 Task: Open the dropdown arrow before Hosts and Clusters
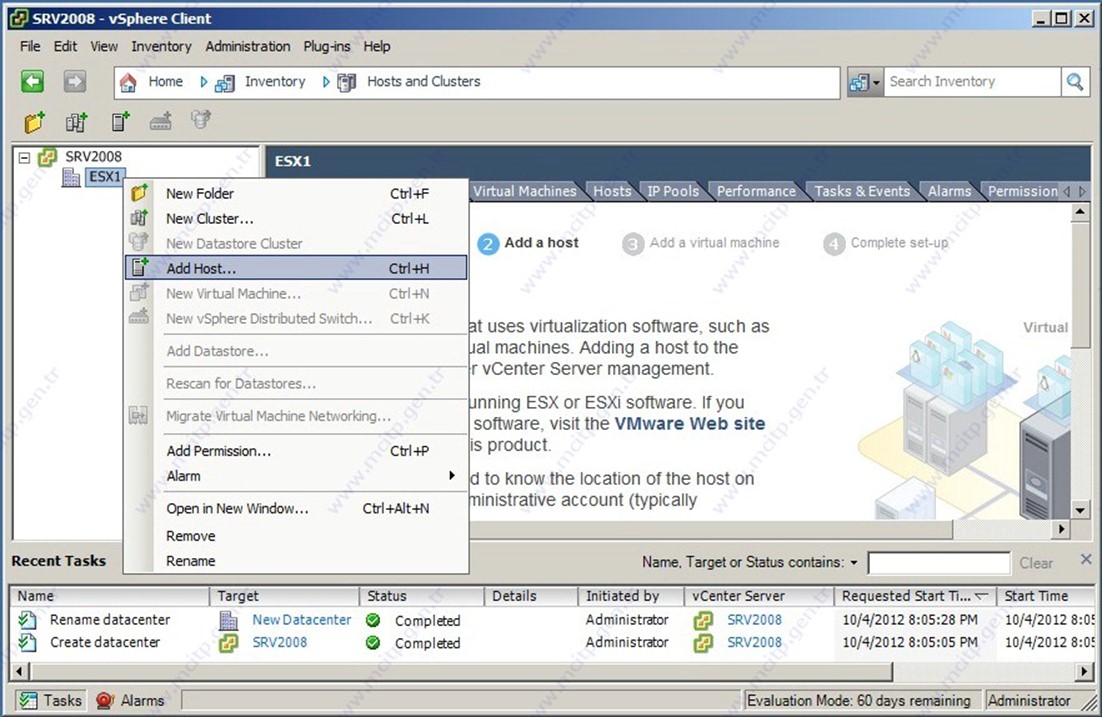coord(326,82)
